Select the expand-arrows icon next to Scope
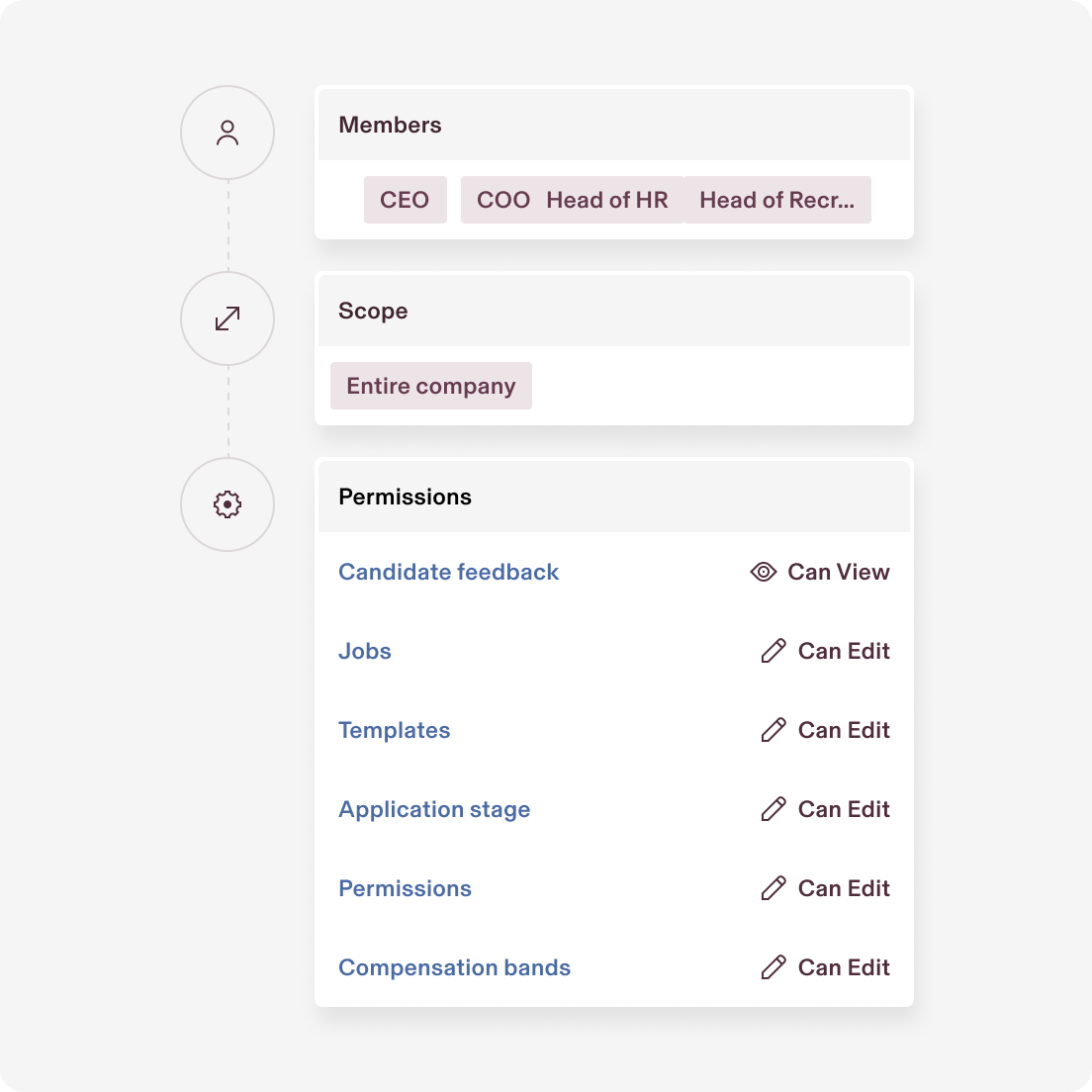Viewport: 1092px width, 1092px height. click(x=227, y=318)
